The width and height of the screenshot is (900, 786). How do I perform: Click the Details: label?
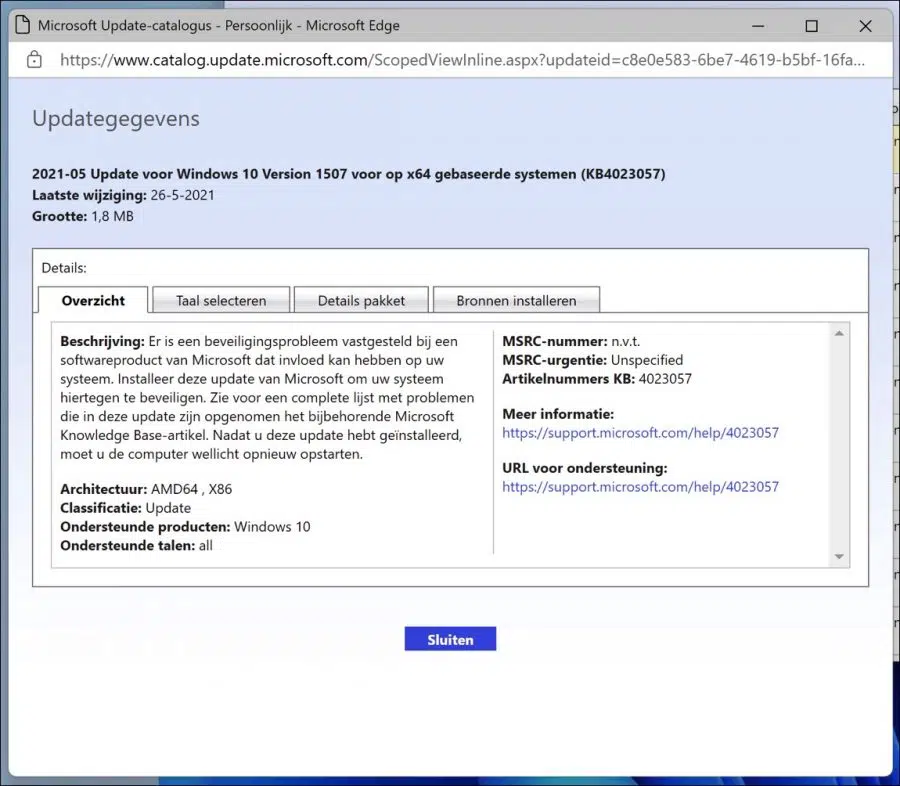tap(64, 268)
